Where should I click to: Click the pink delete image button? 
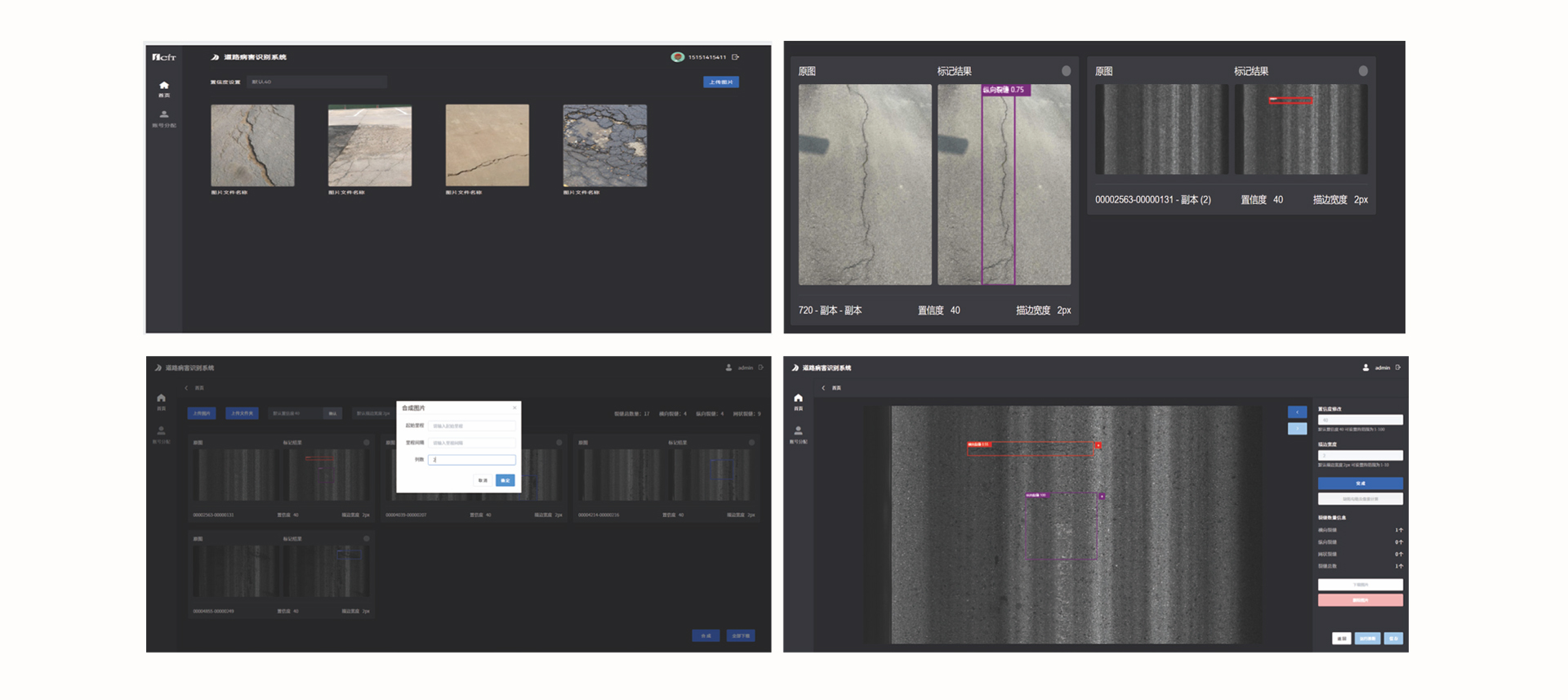[1360, 600]
